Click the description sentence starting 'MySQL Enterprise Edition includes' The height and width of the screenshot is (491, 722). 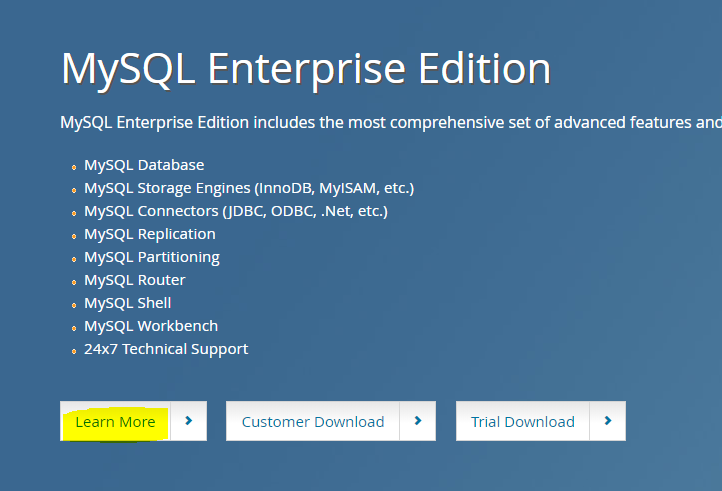[391, 123]
